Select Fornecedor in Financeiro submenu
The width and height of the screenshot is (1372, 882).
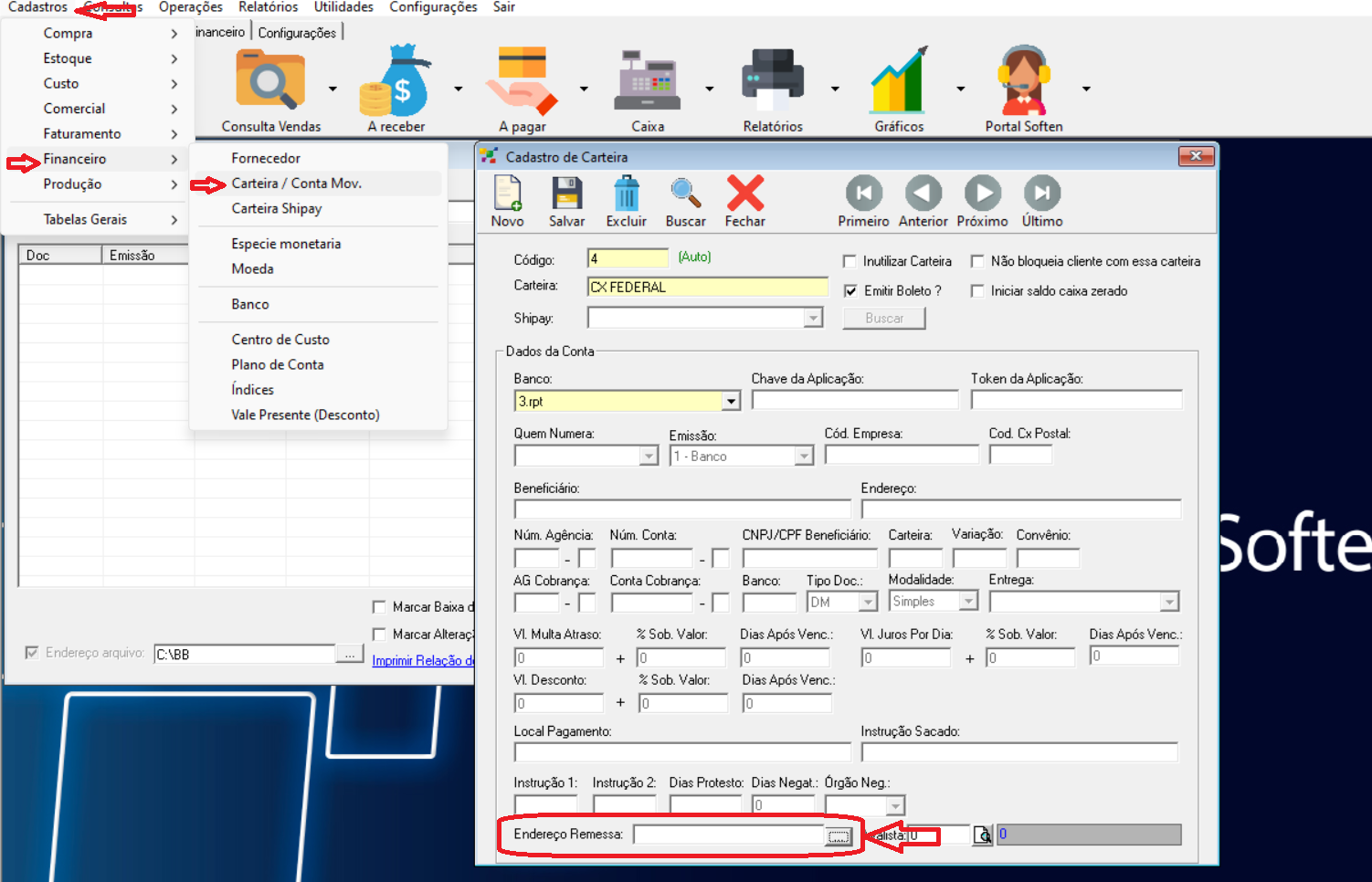(317, 158)
